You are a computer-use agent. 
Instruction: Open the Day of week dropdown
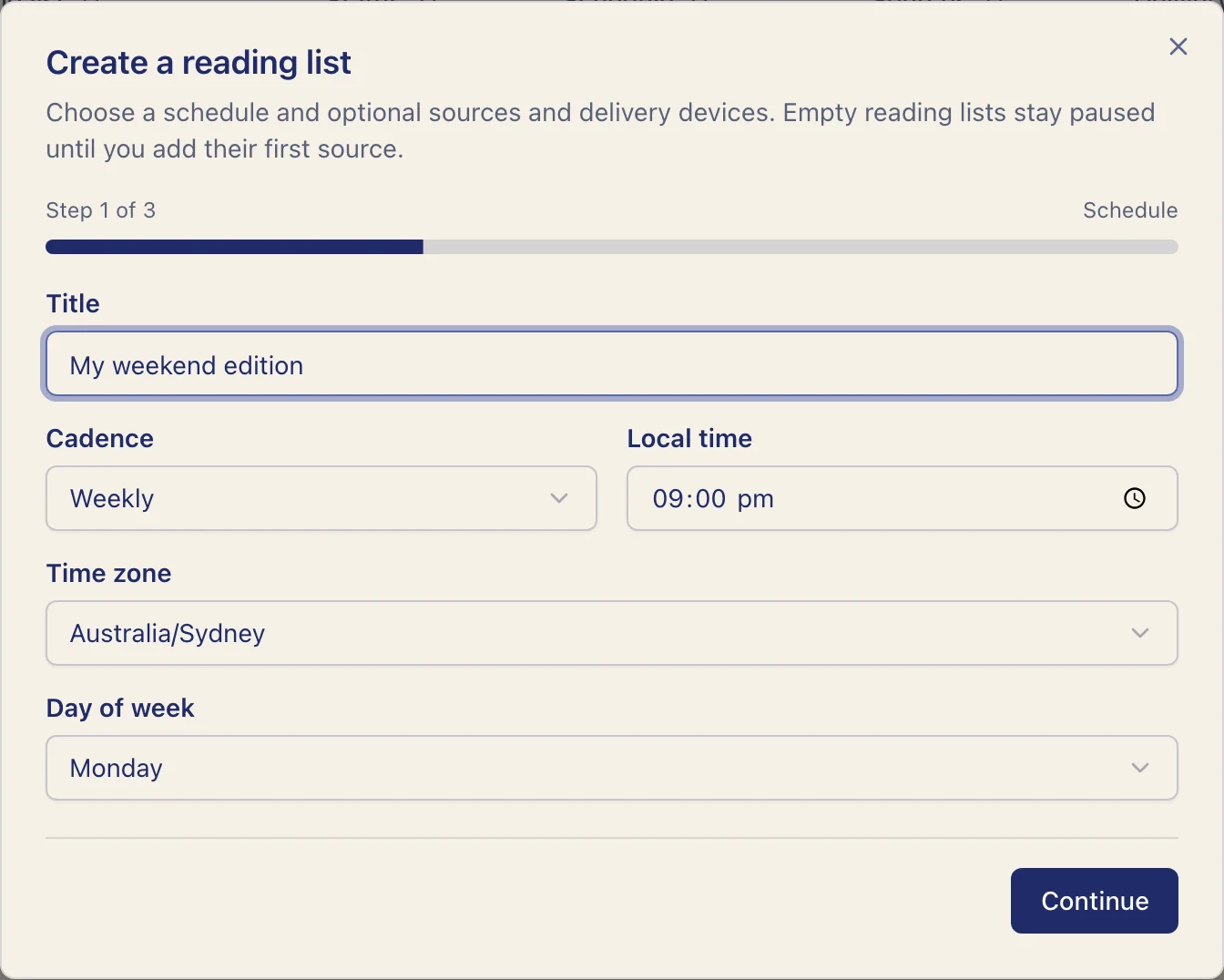click(x=612, y=768)
